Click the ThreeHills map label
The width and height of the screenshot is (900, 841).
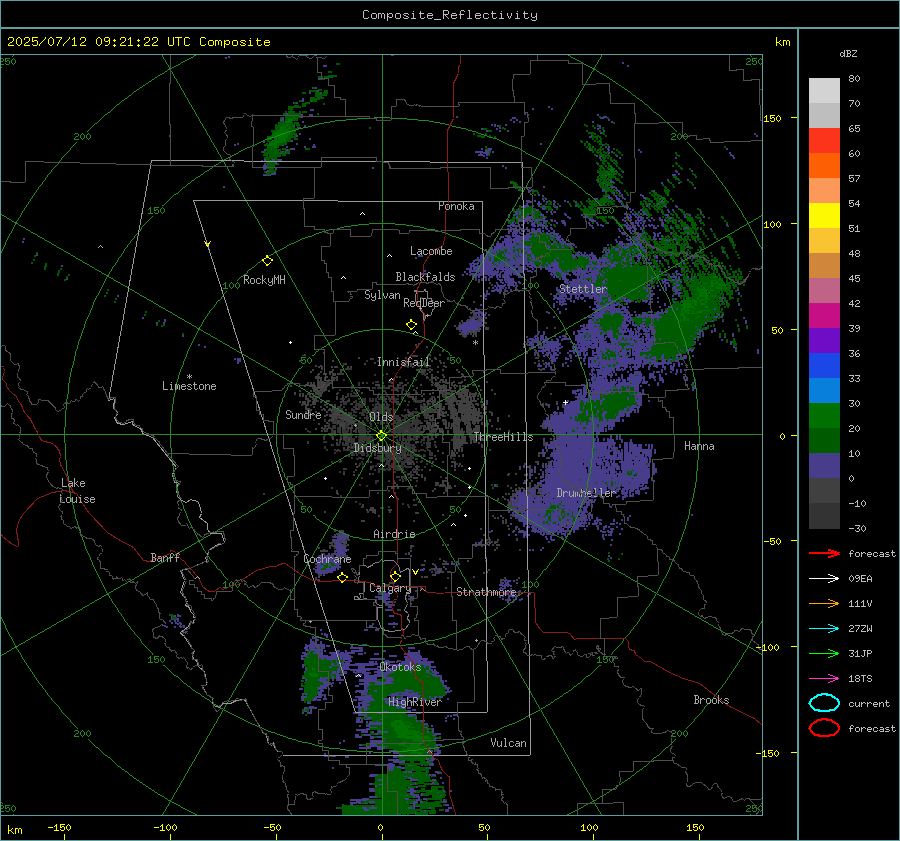[x=503, y=437]
